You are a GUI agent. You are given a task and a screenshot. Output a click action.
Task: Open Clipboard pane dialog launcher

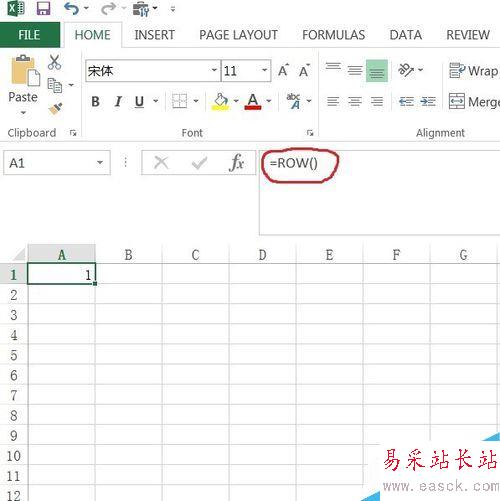tap(73, 133)
